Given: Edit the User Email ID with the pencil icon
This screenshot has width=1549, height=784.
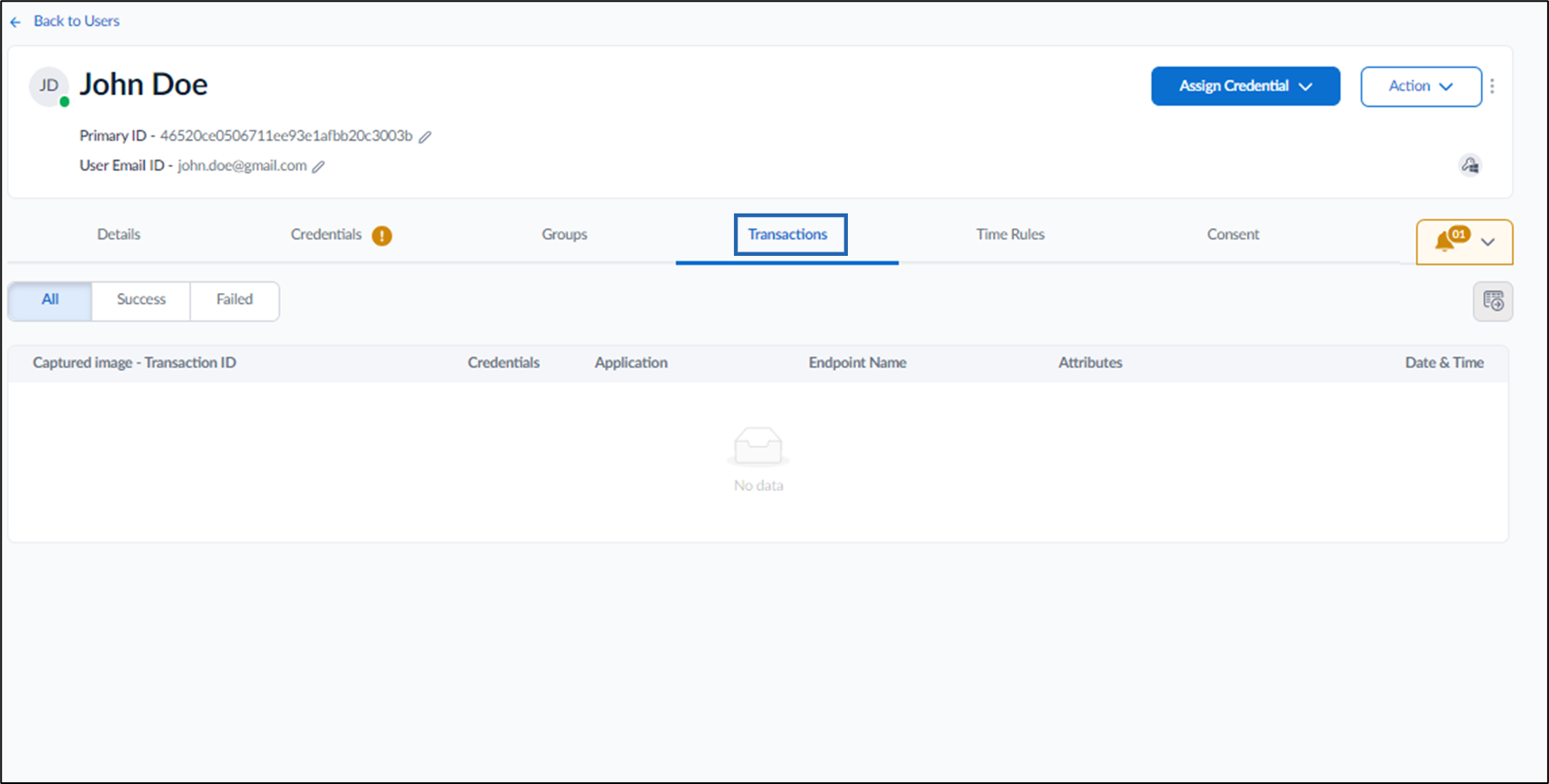Looking at the screenshot, I should [319, 166].
